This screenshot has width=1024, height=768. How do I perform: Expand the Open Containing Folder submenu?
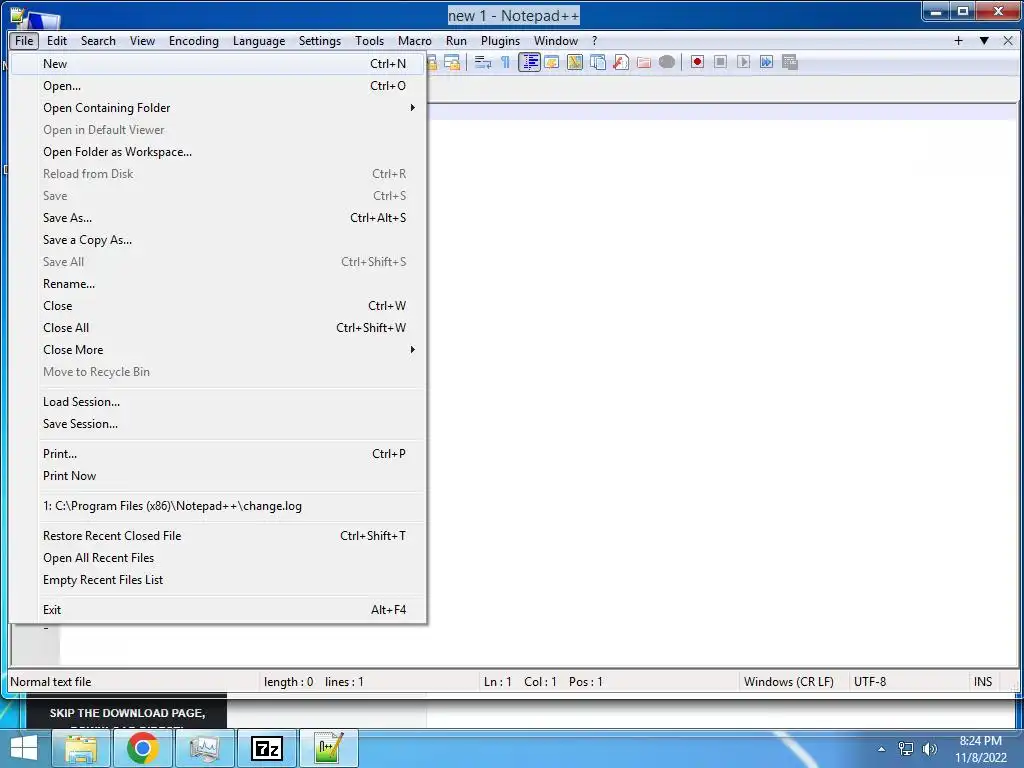click(x=219, y=108)
